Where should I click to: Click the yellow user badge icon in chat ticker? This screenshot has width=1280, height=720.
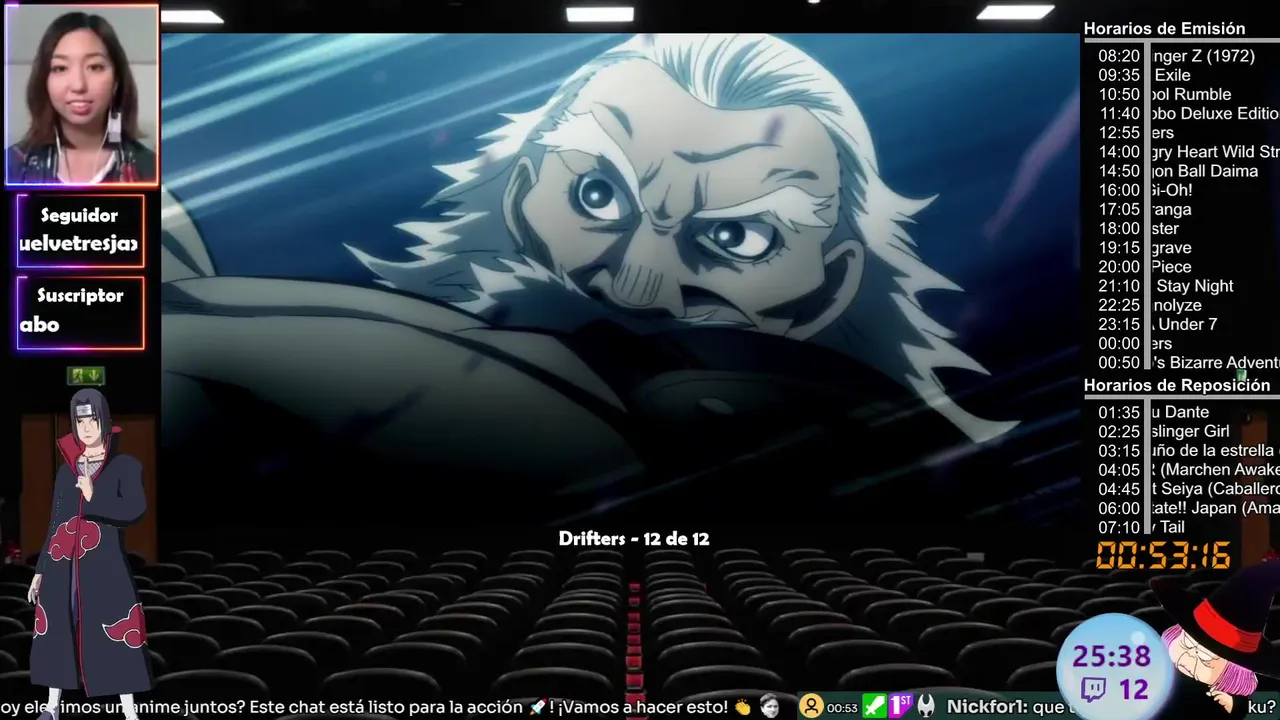tap(811, 707)
